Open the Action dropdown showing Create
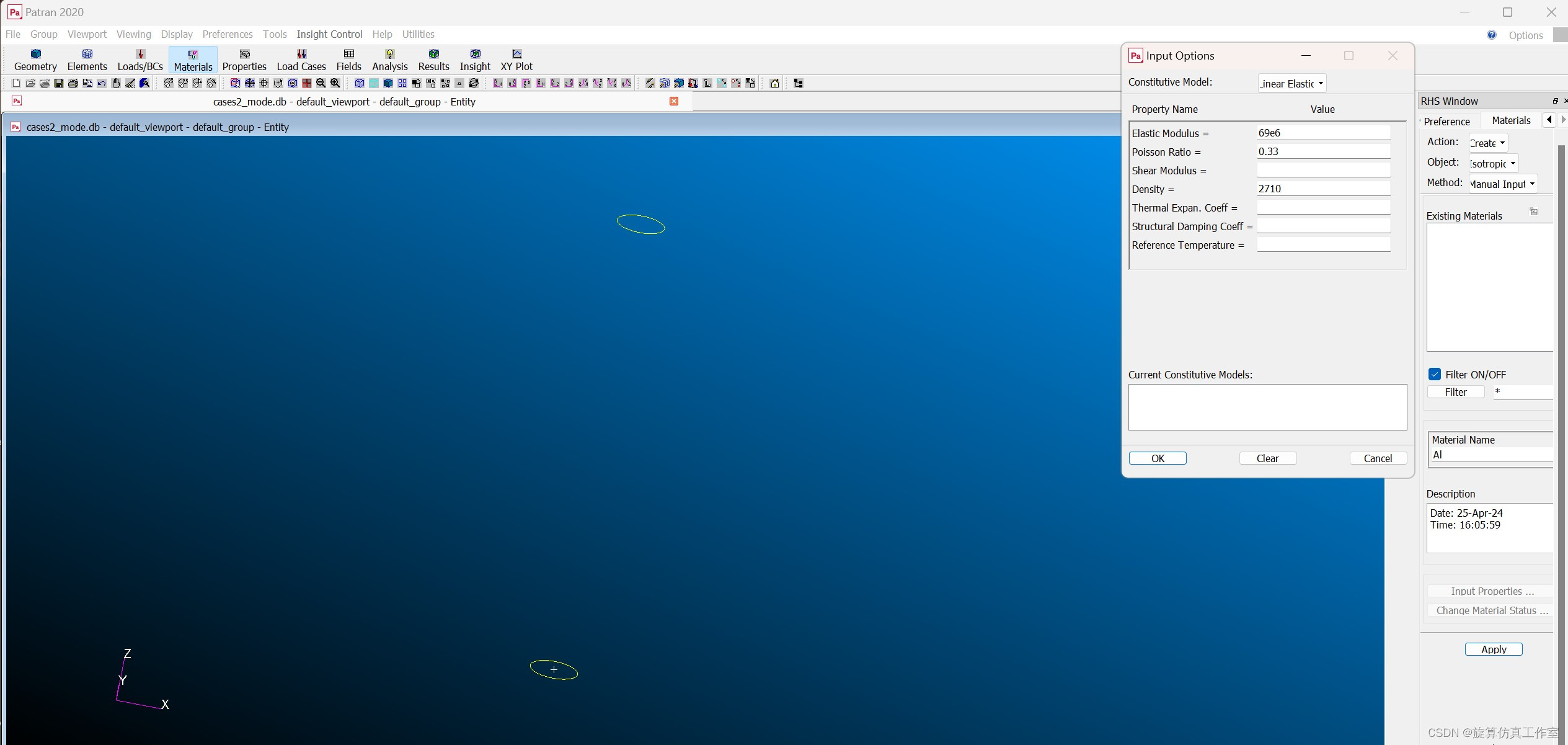The height and width of the screenshot is (745, 1568). (1487, 143)
